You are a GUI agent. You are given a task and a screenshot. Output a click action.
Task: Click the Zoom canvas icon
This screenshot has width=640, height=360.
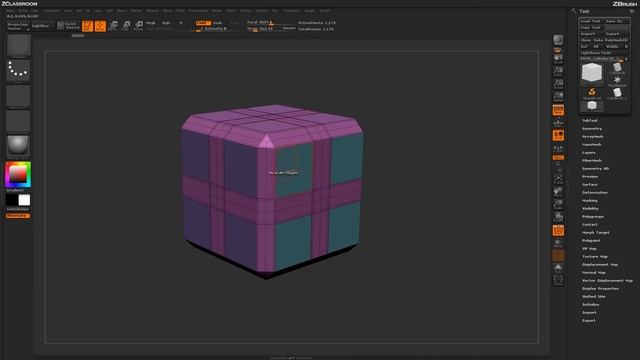558,71
